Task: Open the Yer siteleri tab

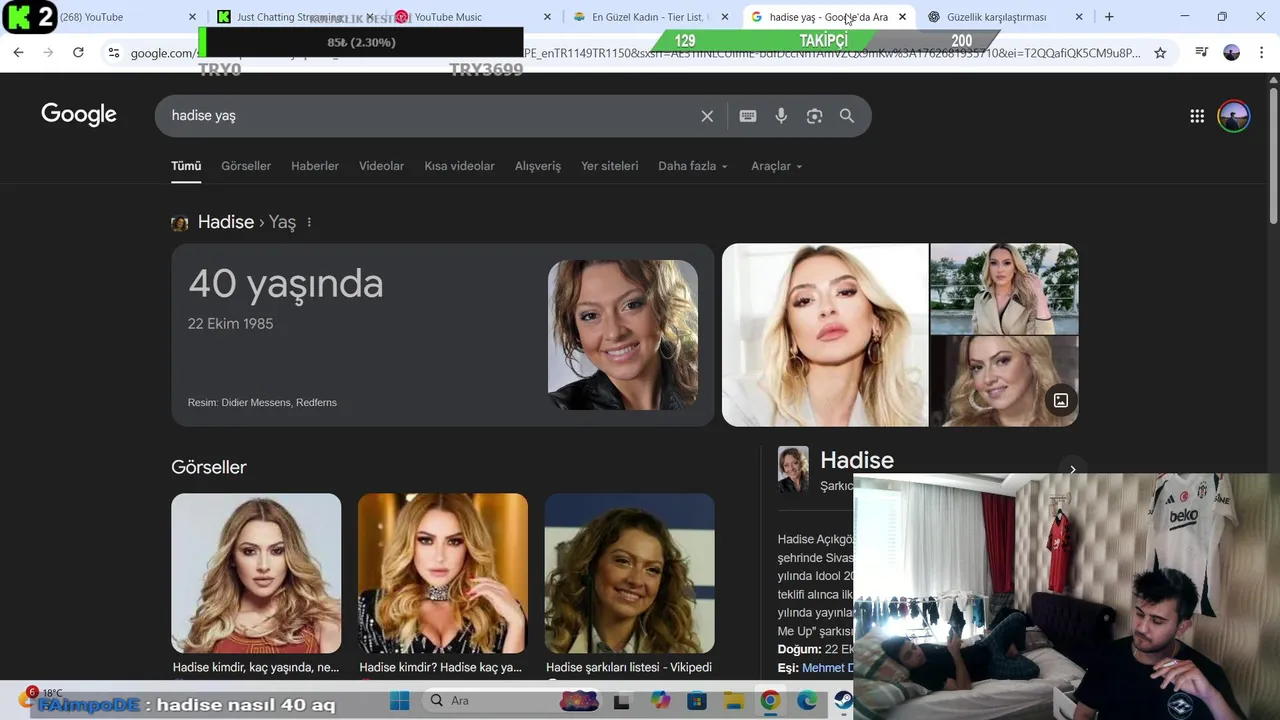Action: pyautogui.click(x=610, y=166)
